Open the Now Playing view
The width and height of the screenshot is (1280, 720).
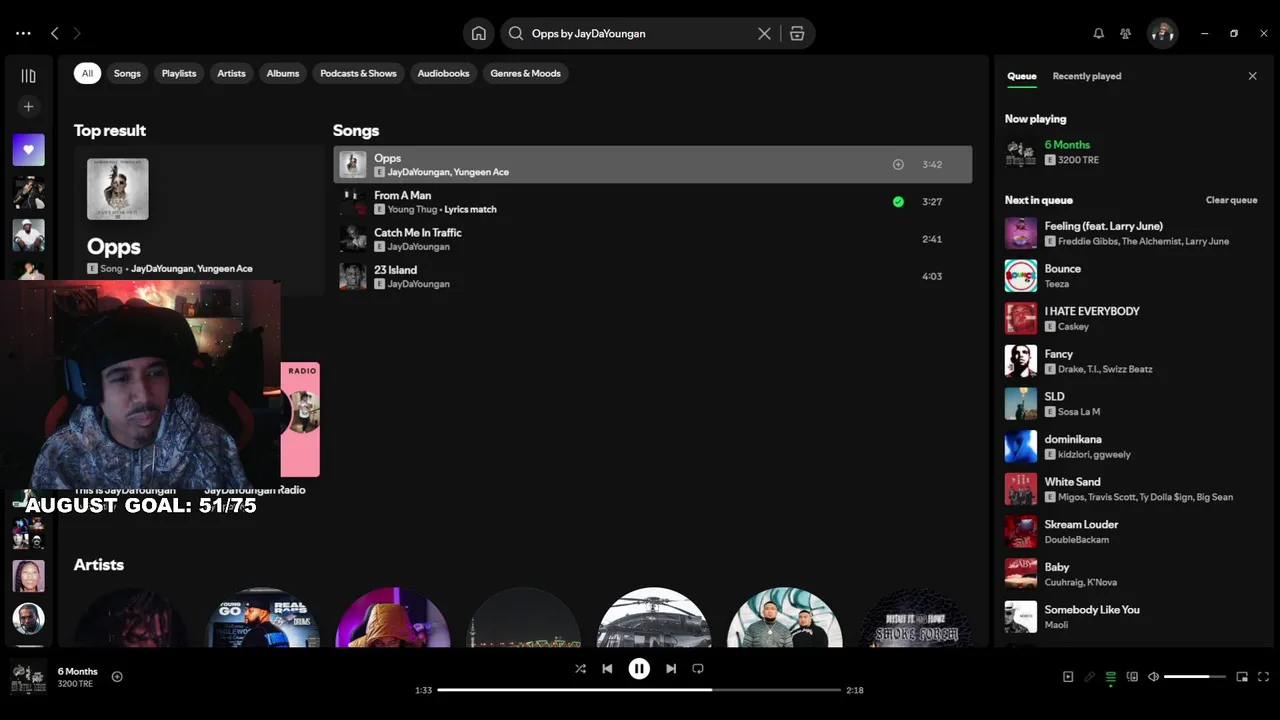(1068, 677)
